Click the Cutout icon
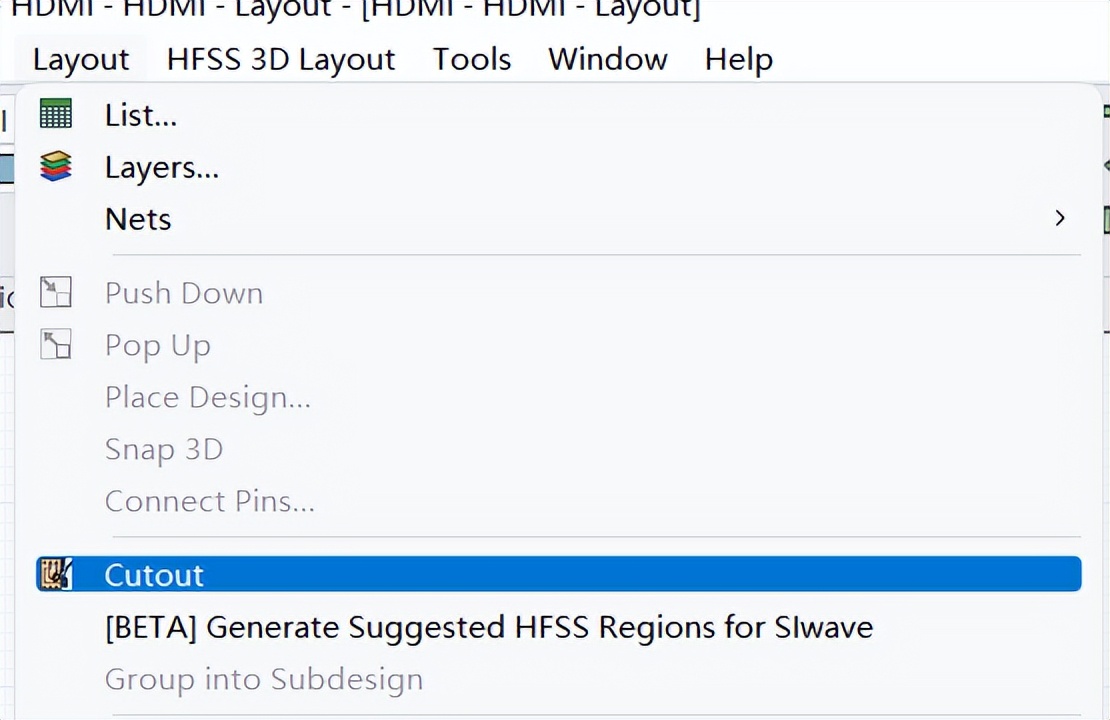 tap(56, 574)
